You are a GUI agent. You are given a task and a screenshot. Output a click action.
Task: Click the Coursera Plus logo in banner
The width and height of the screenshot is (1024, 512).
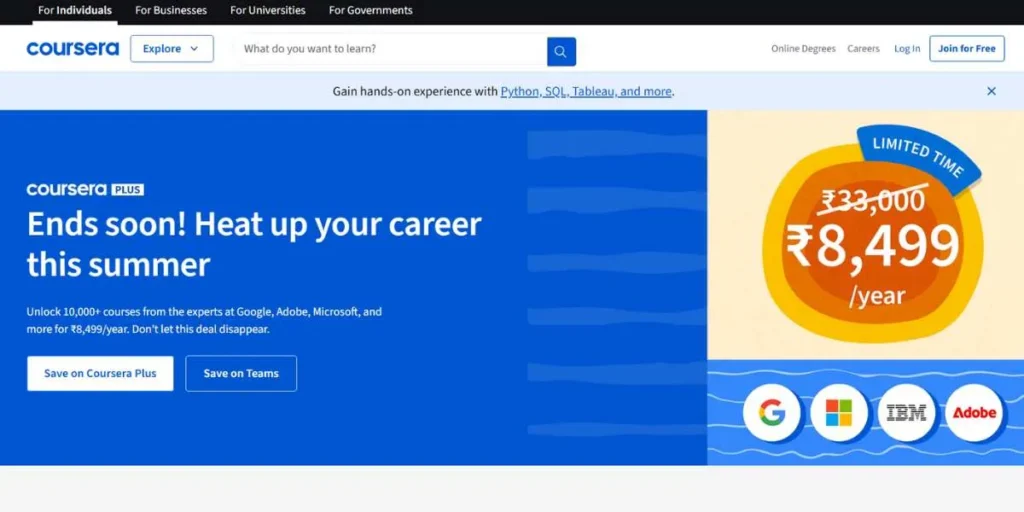coord(85,189)
